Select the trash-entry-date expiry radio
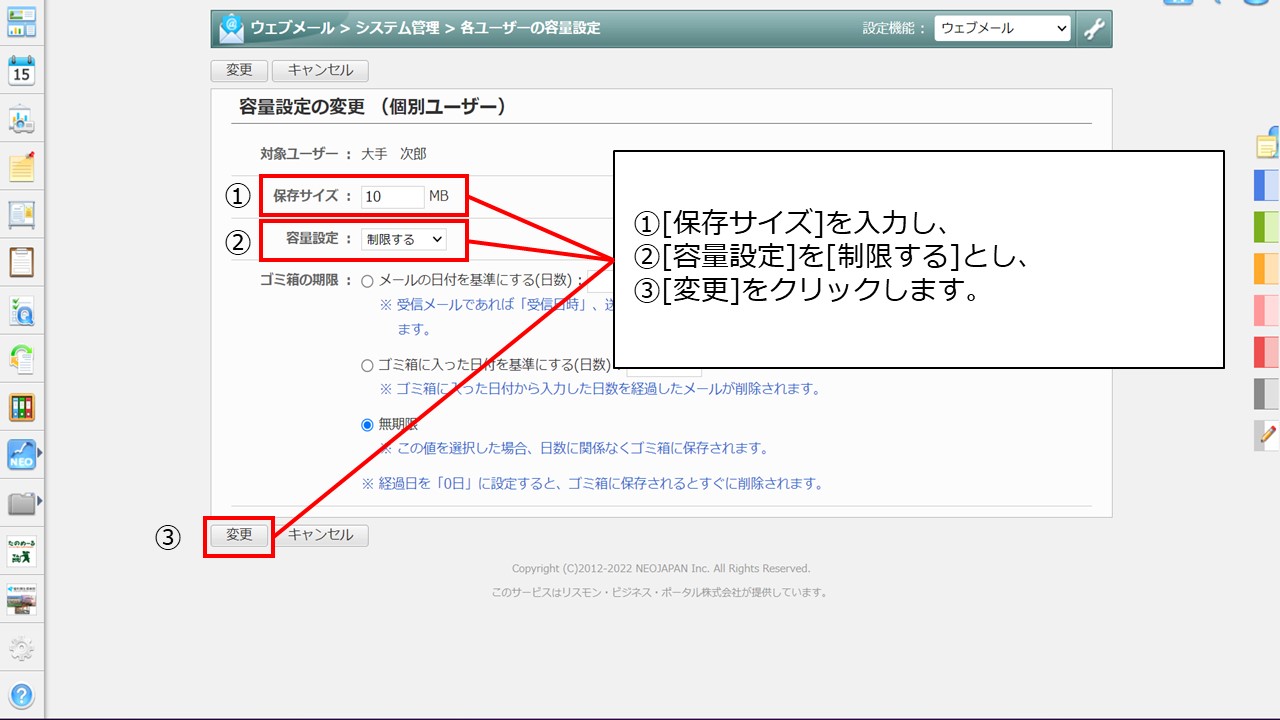The image size is (1280, 720). click(x=367, y=365)
